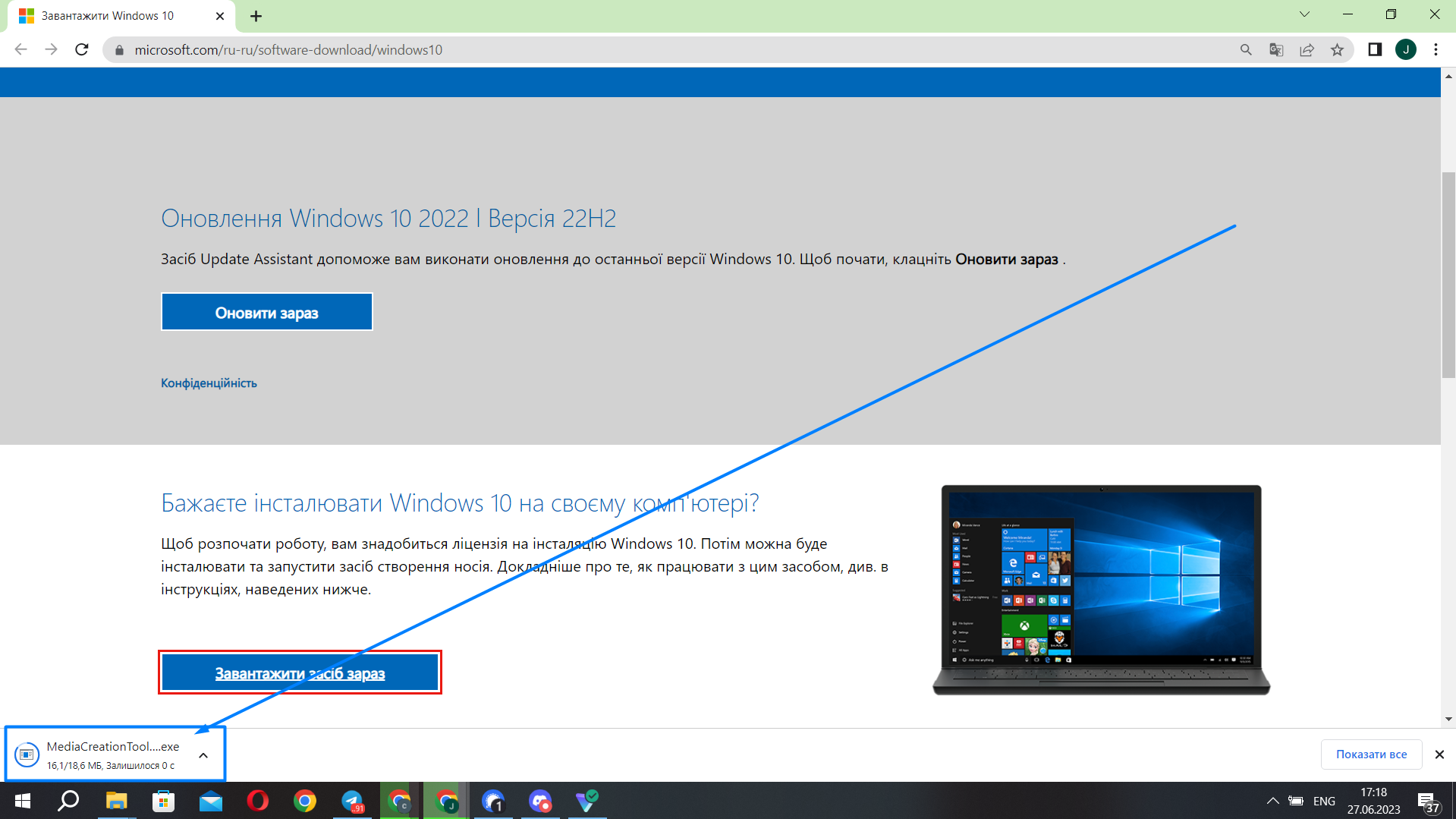Screen dimensions: 1456x819
Task: Launch Opera browser from taskbar
Action: (258, 801)
